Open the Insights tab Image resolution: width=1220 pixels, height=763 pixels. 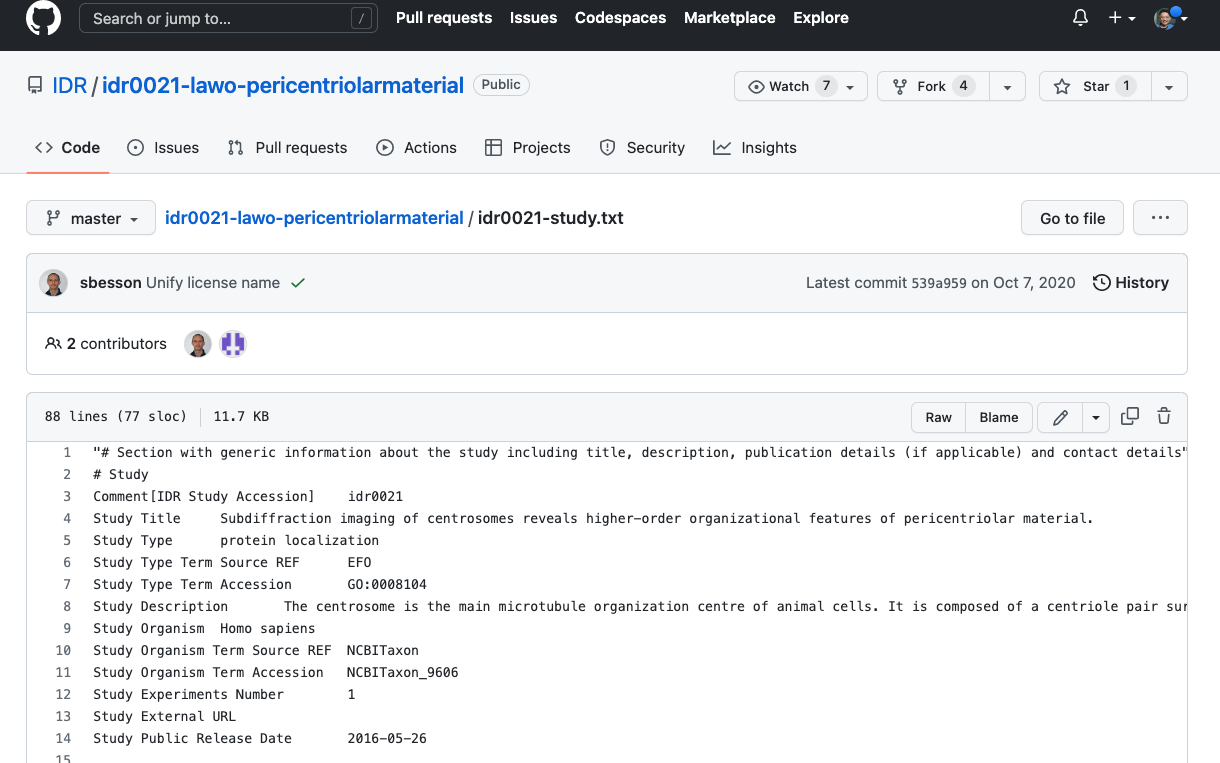754,147
